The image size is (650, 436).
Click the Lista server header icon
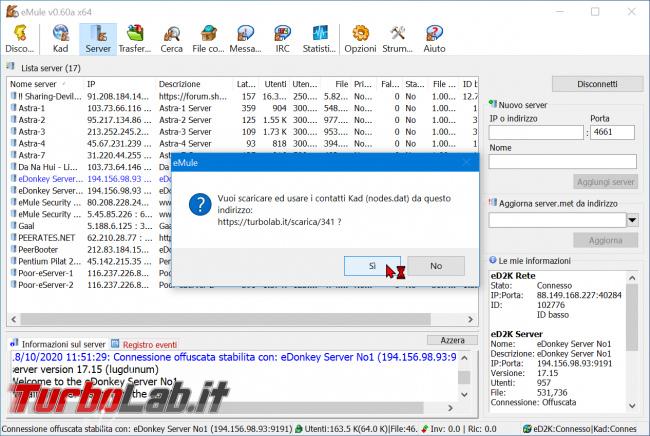[x=11, y=67]
